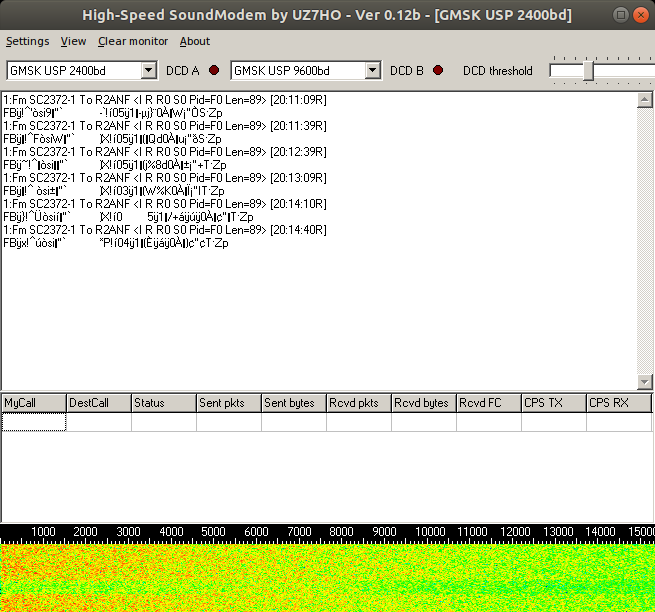Click the monitor scrollbar up arrow

[x=645, y=100]
